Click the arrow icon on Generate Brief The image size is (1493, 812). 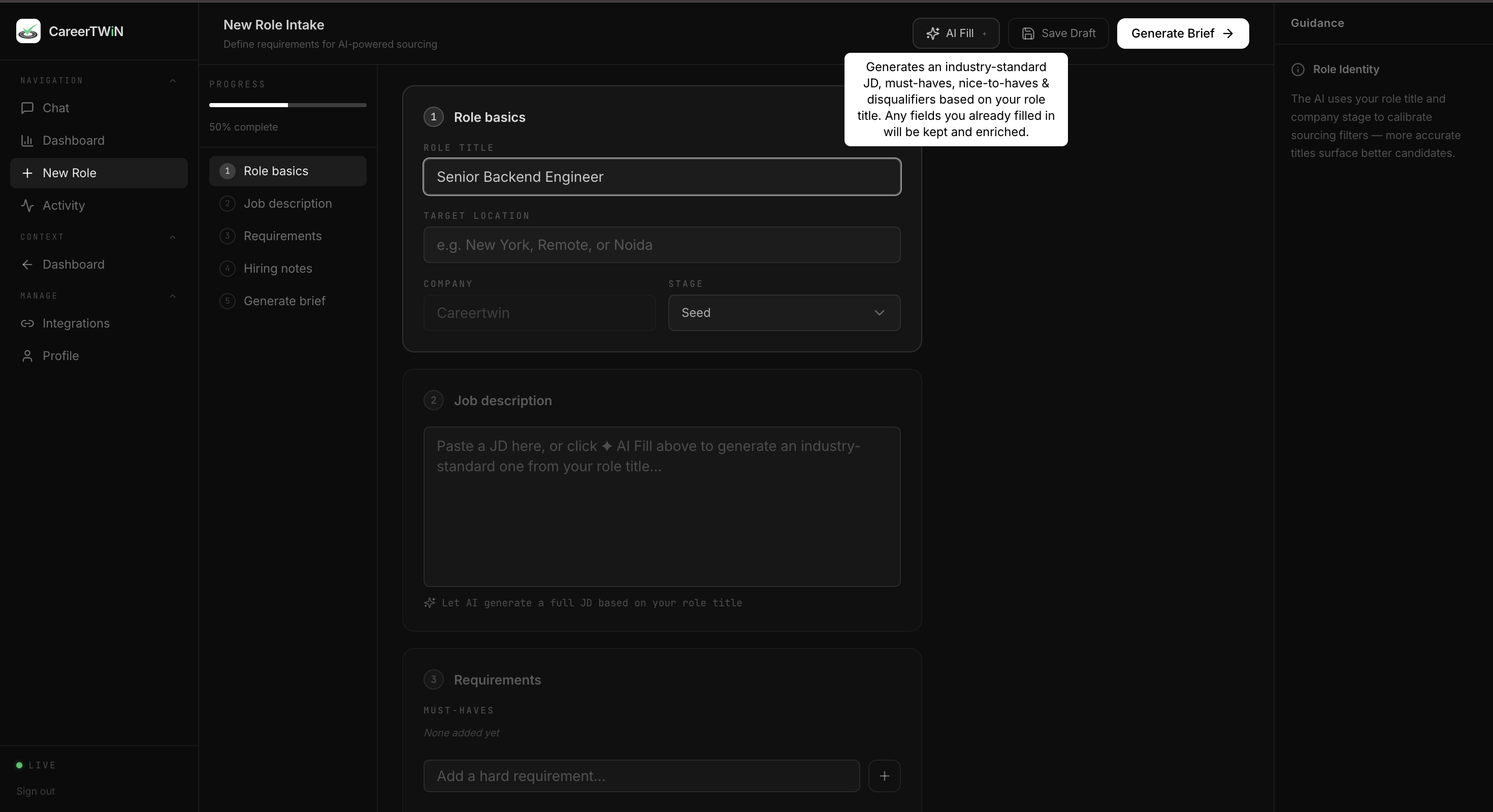1228,34
